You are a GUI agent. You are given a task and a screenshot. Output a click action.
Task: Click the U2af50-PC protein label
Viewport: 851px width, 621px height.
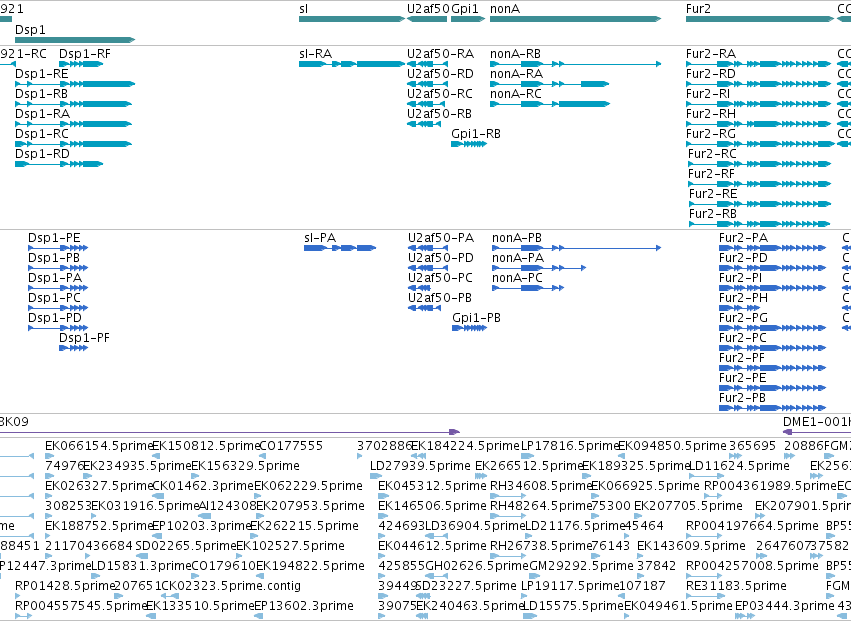click(441, 278)
